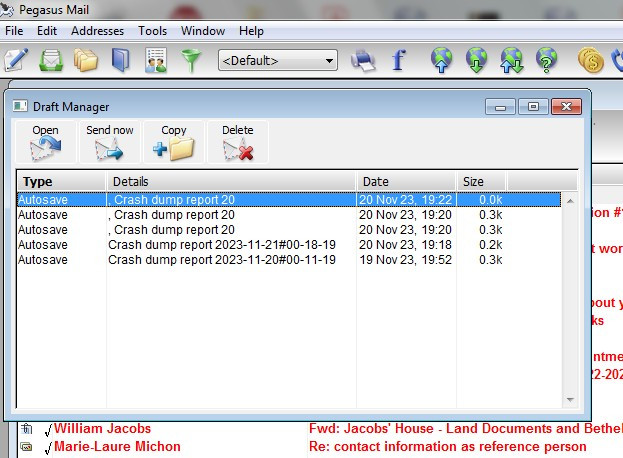Open the message from Marie-Laure Michon
The image size is (623, 458).
coord(118,446)
